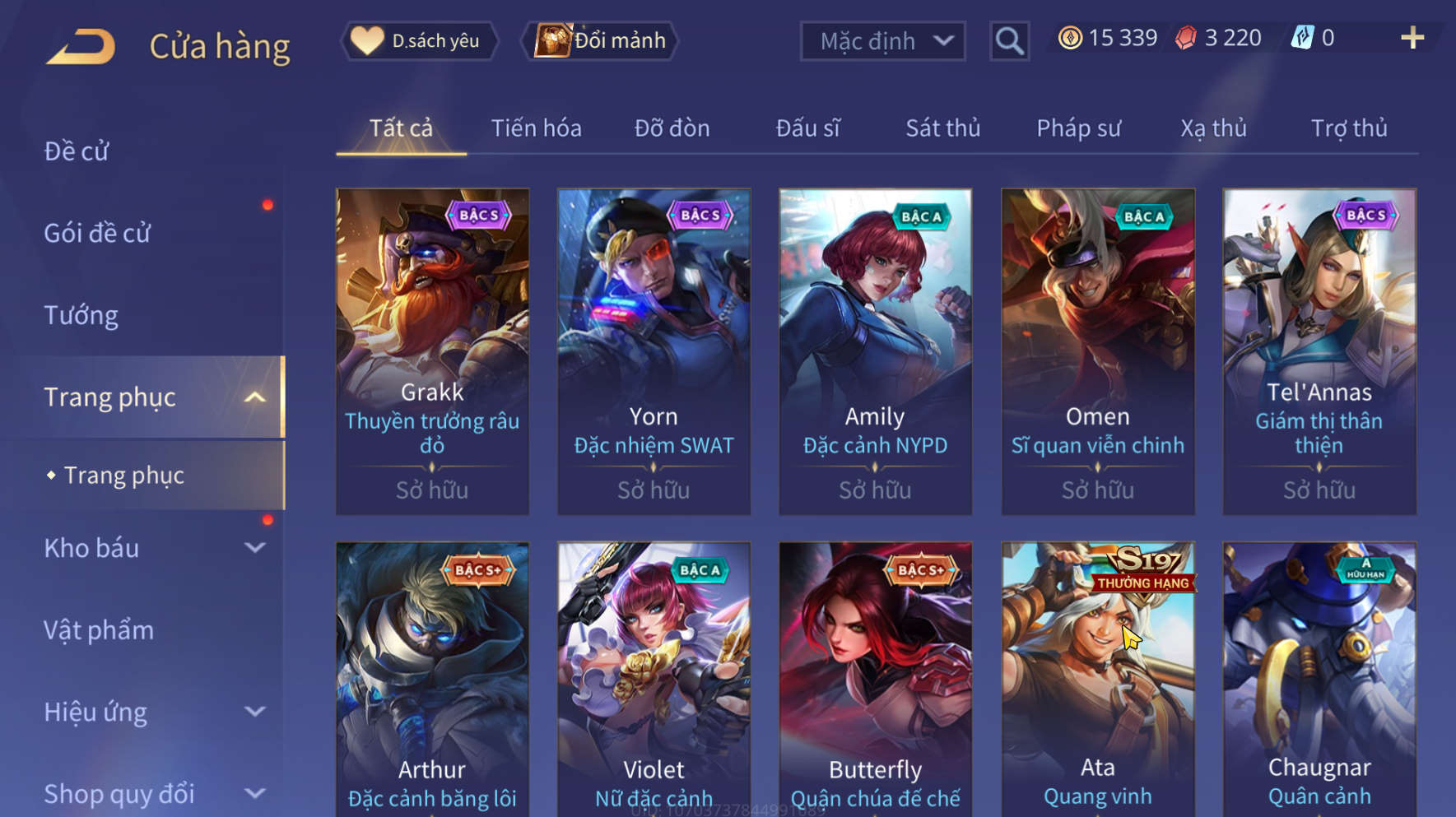Select the Pháp sư filter tab

click(x=1078, y=128)
